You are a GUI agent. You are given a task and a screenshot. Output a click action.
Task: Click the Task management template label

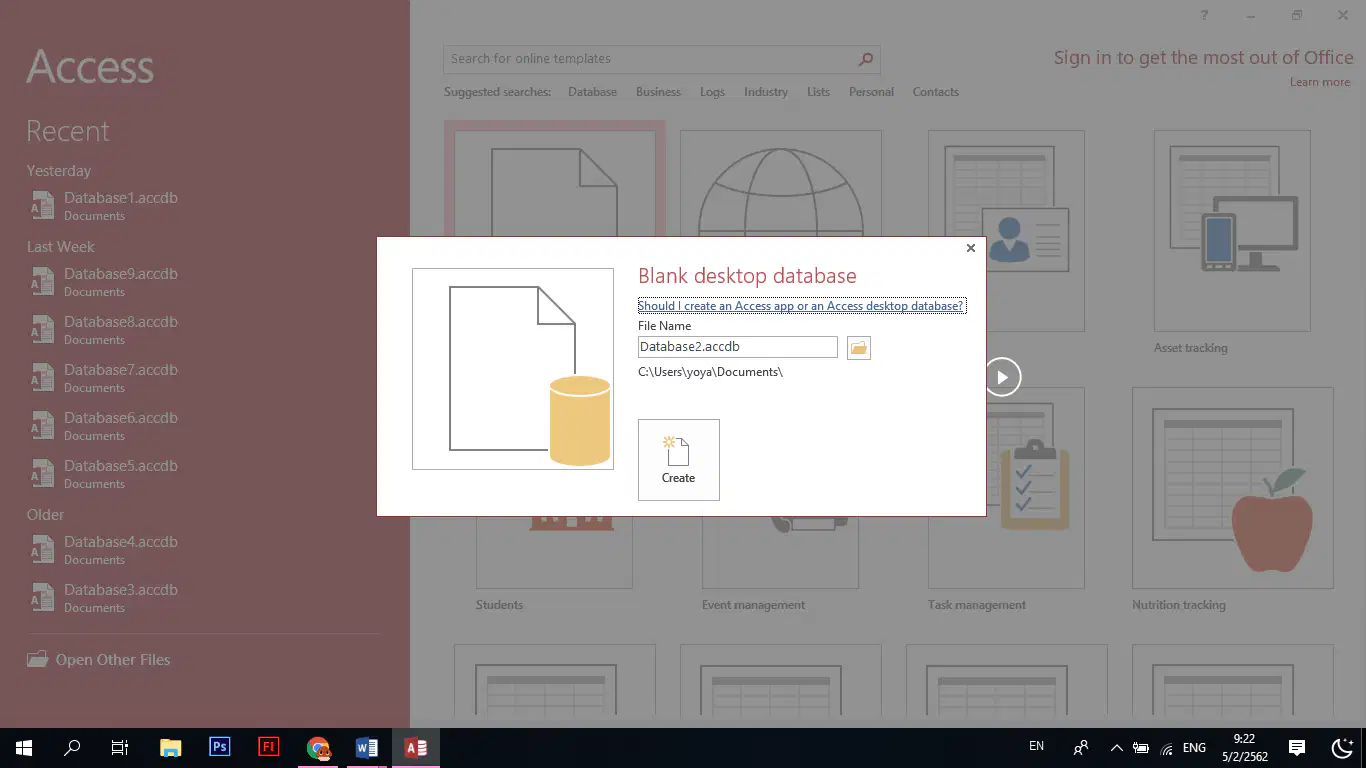point(977,605)
